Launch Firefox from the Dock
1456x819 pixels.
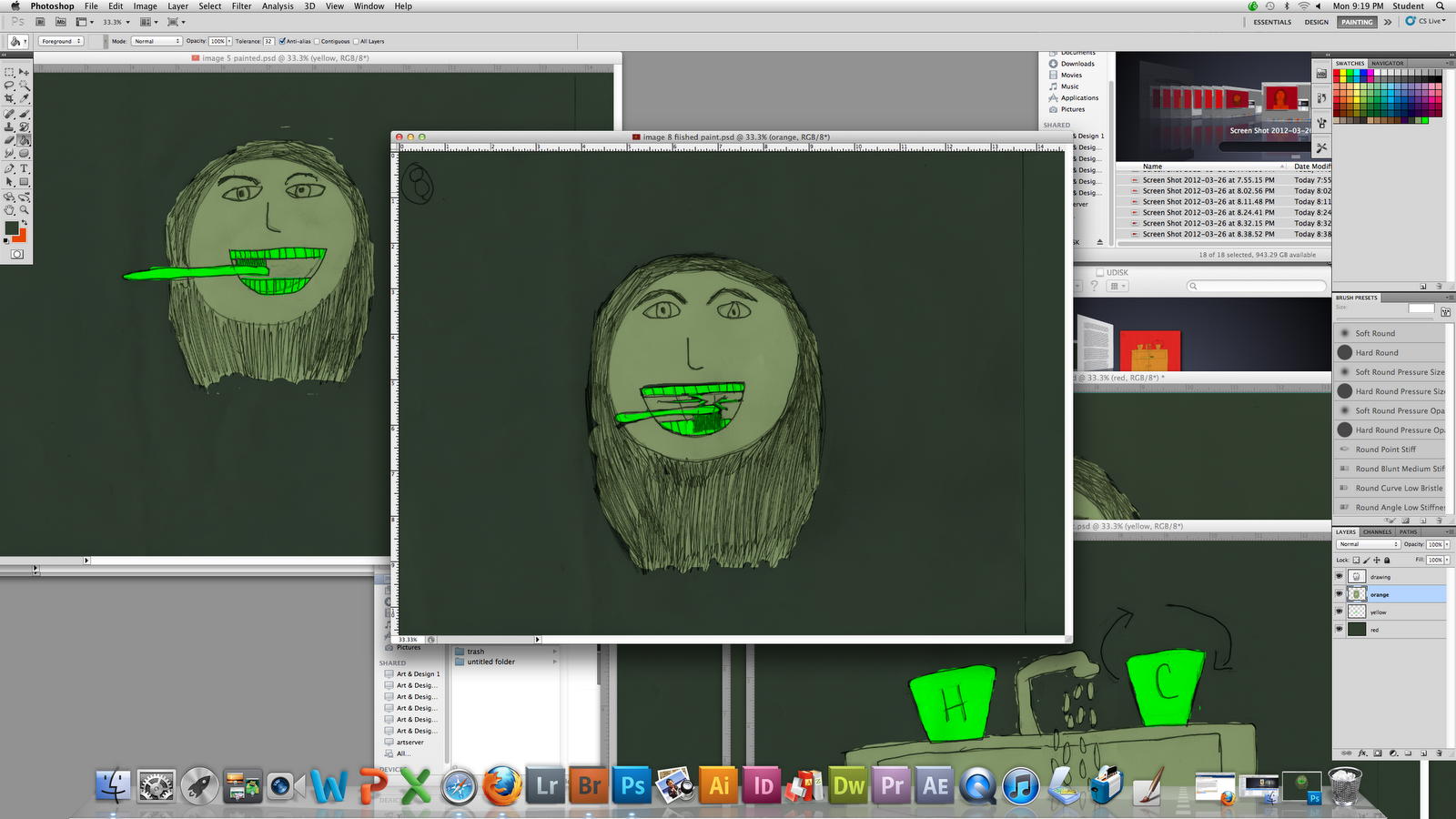[502, 785]
